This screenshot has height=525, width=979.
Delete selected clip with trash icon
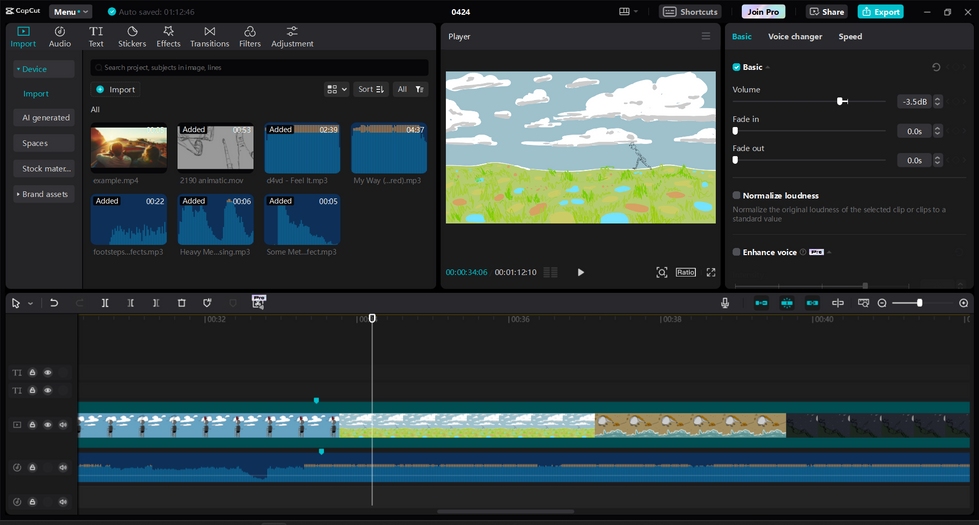[182, 303]
